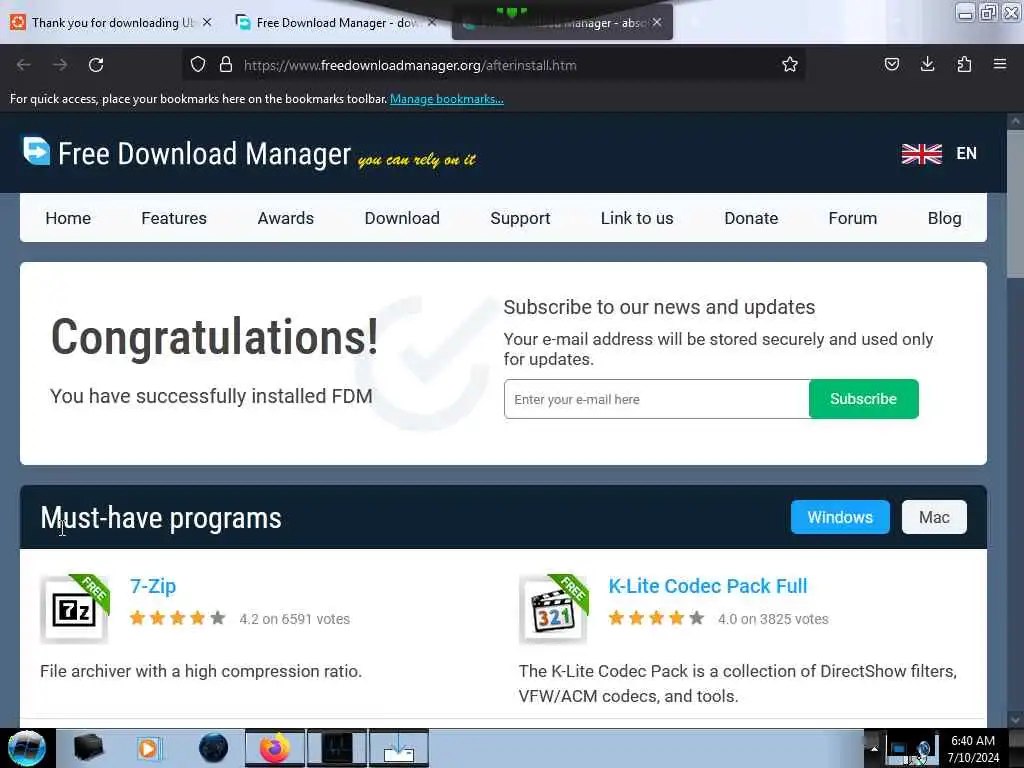Bookmark this page with the star icon
This screenshot has height=768, width=1024.
pos(790,65)
